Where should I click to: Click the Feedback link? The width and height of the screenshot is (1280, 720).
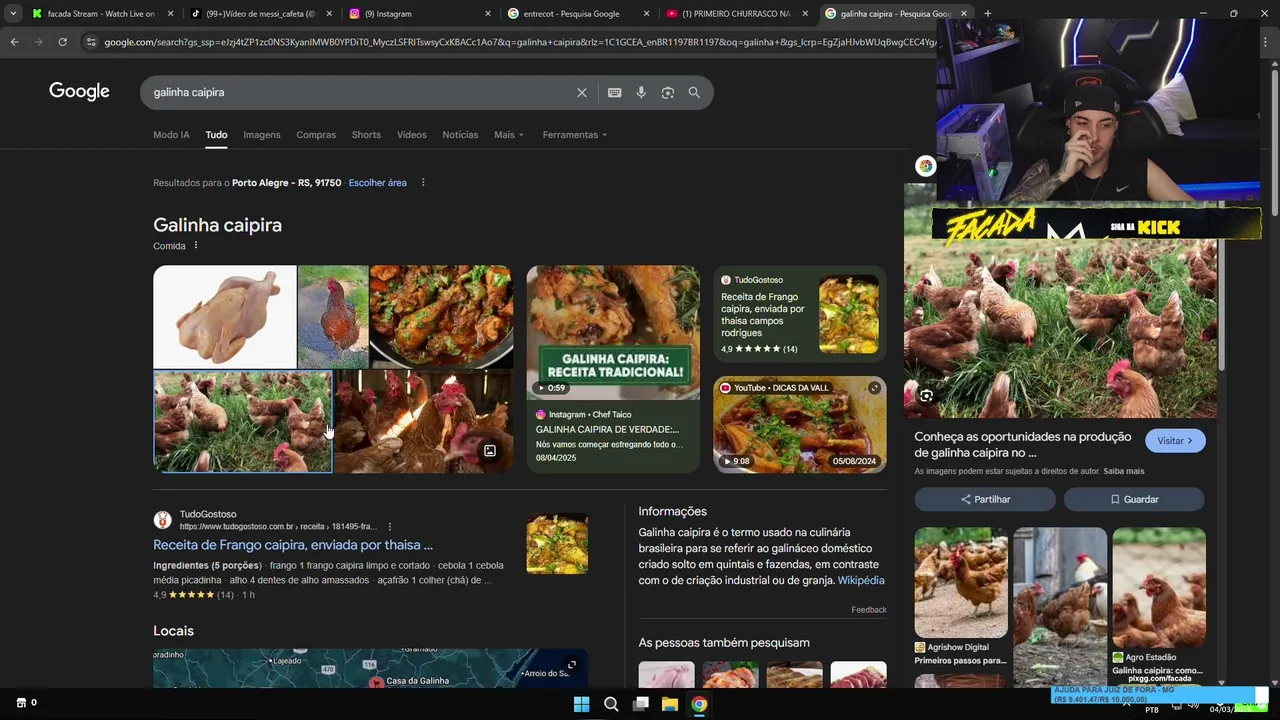[x=868, y=610]
